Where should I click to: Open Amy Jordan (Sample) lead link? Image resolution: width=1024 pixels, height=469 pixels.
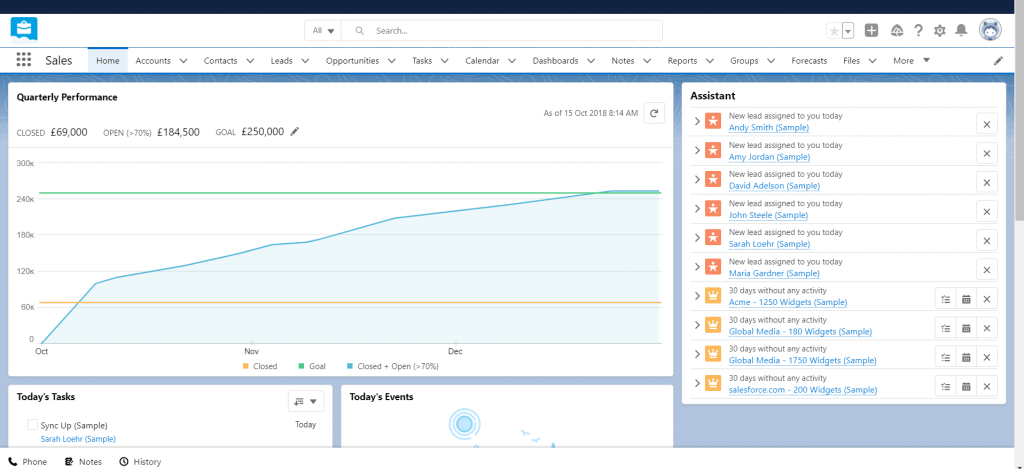tap(769, 157)
